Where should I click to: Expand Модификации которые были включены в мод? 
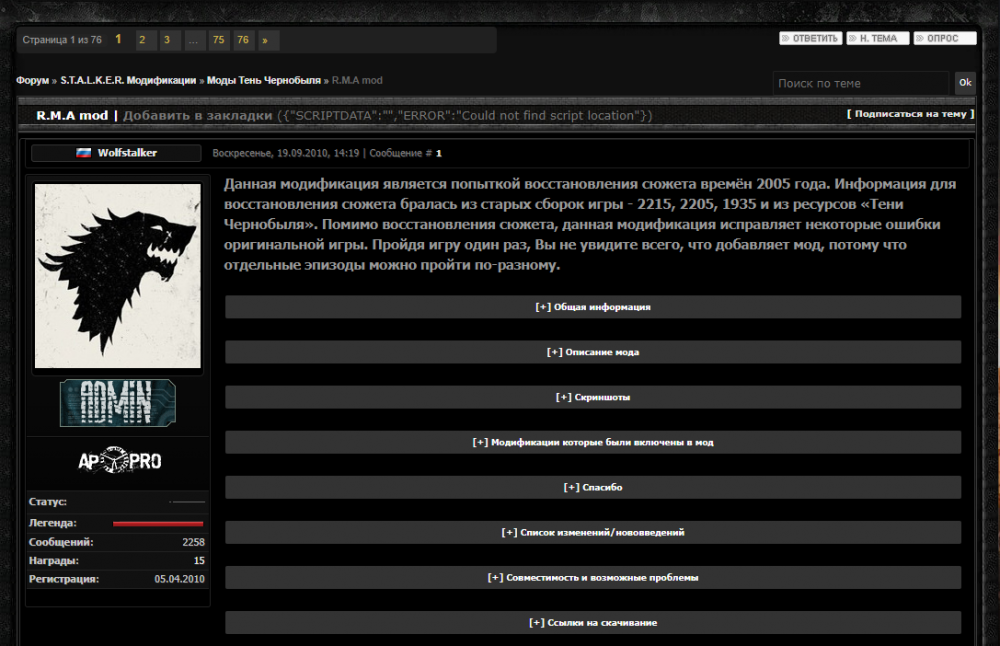[x=592, y=442]
